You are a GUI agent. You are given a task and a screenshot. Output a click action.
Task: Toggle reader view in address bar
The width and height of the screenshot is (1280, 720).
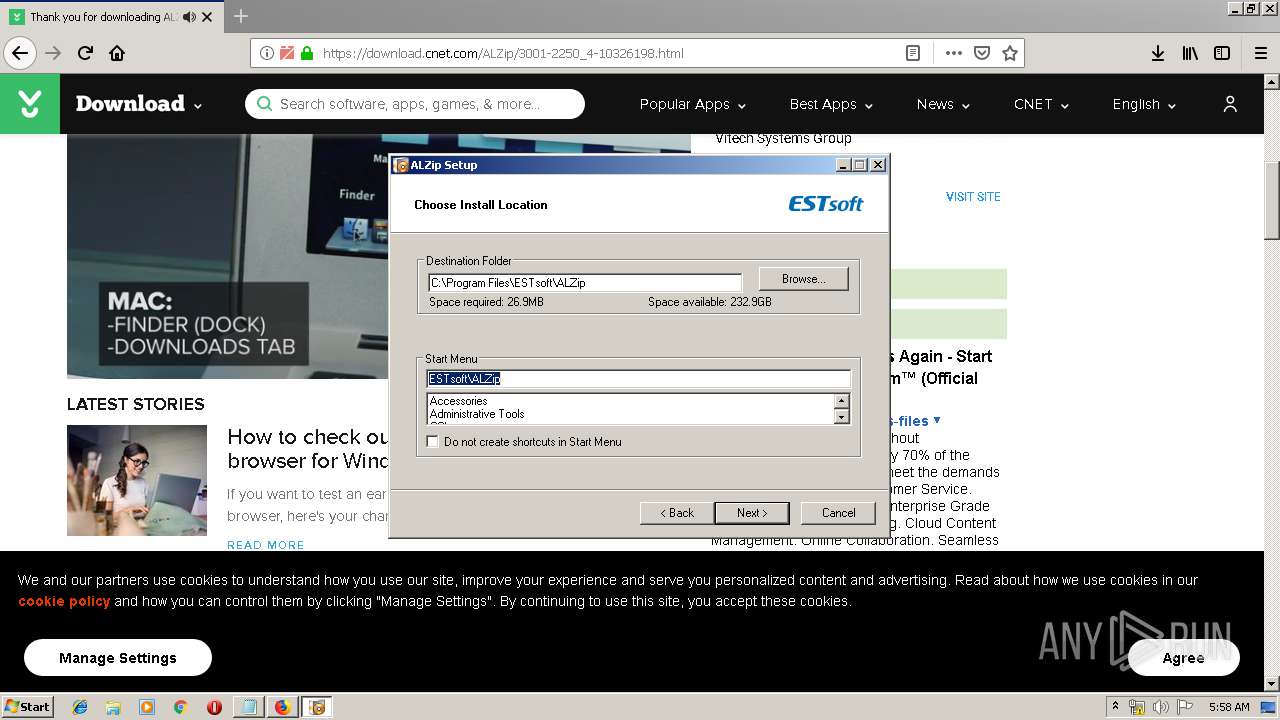(x=913, y=53)
